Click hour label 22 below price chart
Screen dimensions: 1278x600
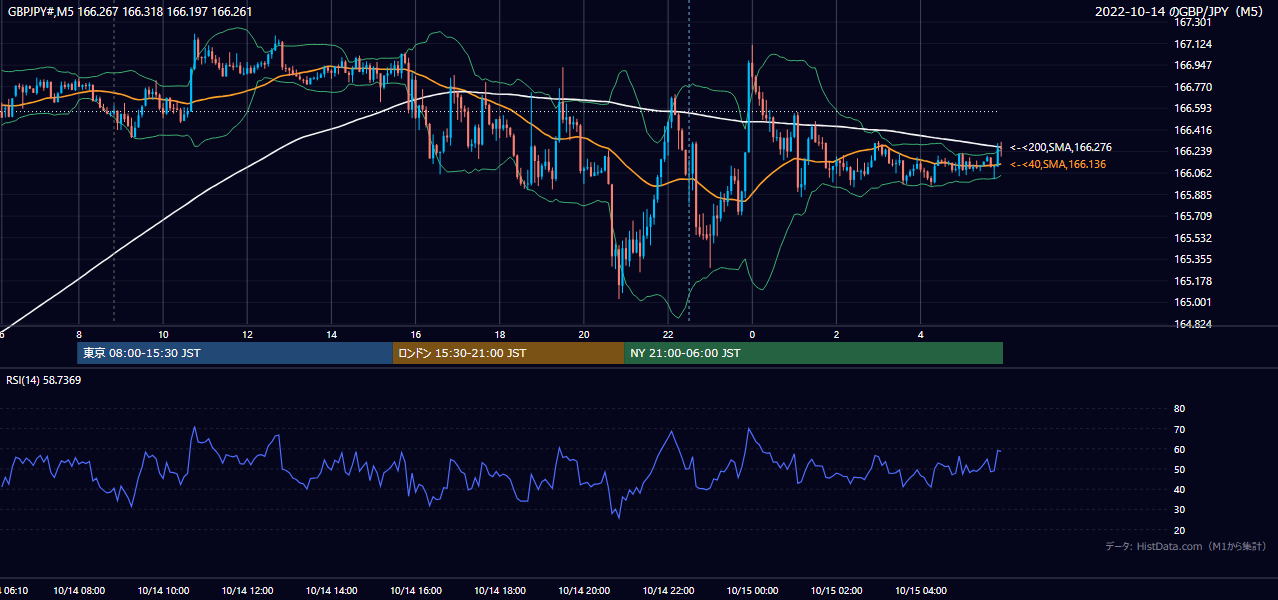(668, 334)
